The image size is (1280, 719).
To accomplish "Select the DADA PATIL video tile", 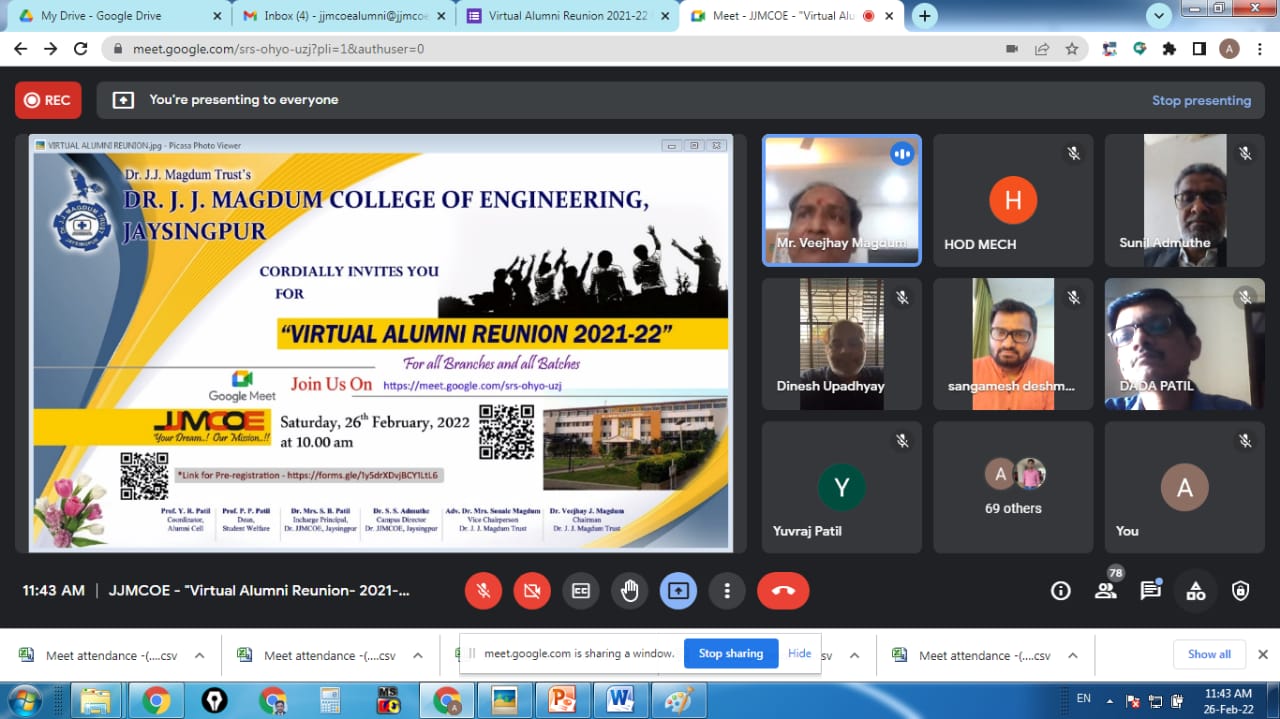I will tap(1185, 344).
